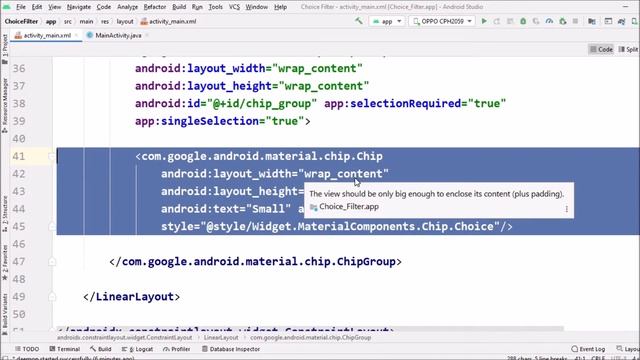Click the grey Stop square icon
This screenshot has width=640, height=360.
(575, 21)
